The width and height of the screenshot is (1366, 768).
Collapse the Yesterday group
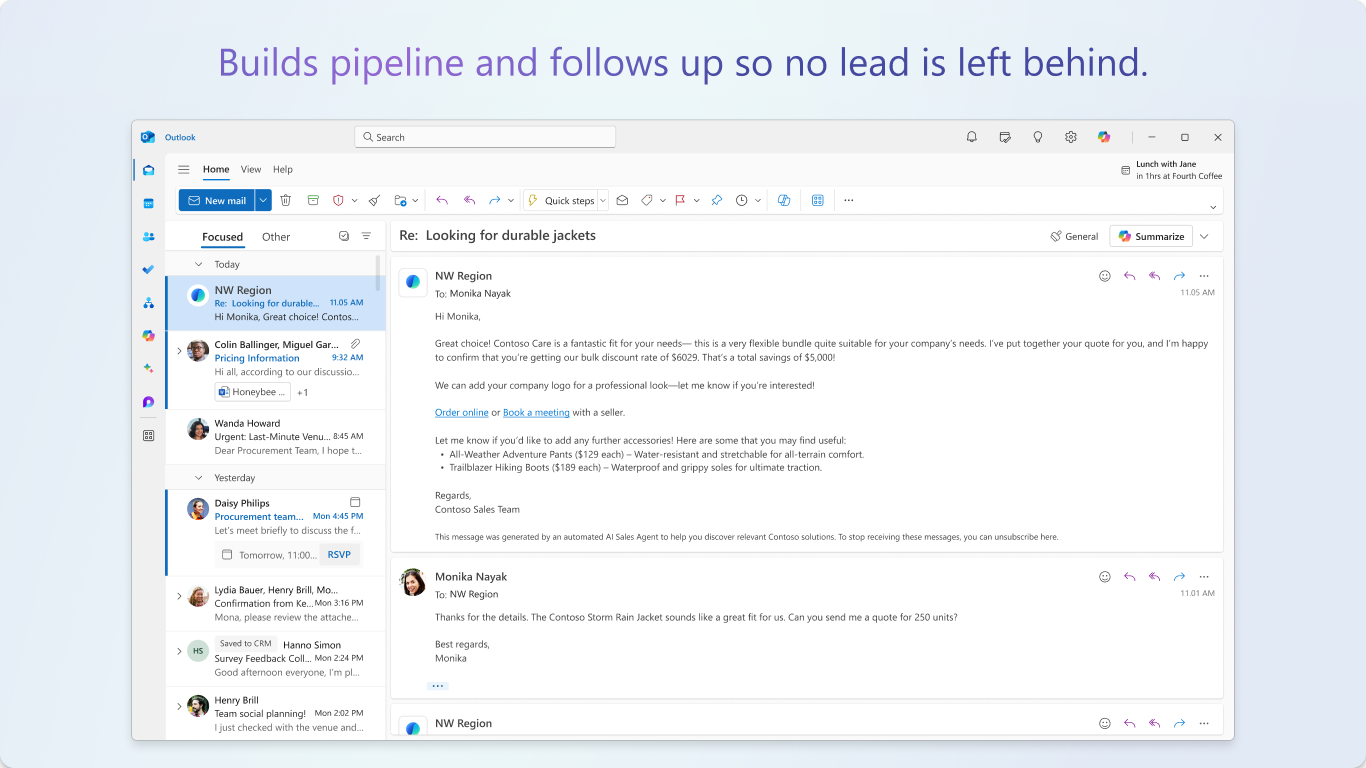coord(199,478)
